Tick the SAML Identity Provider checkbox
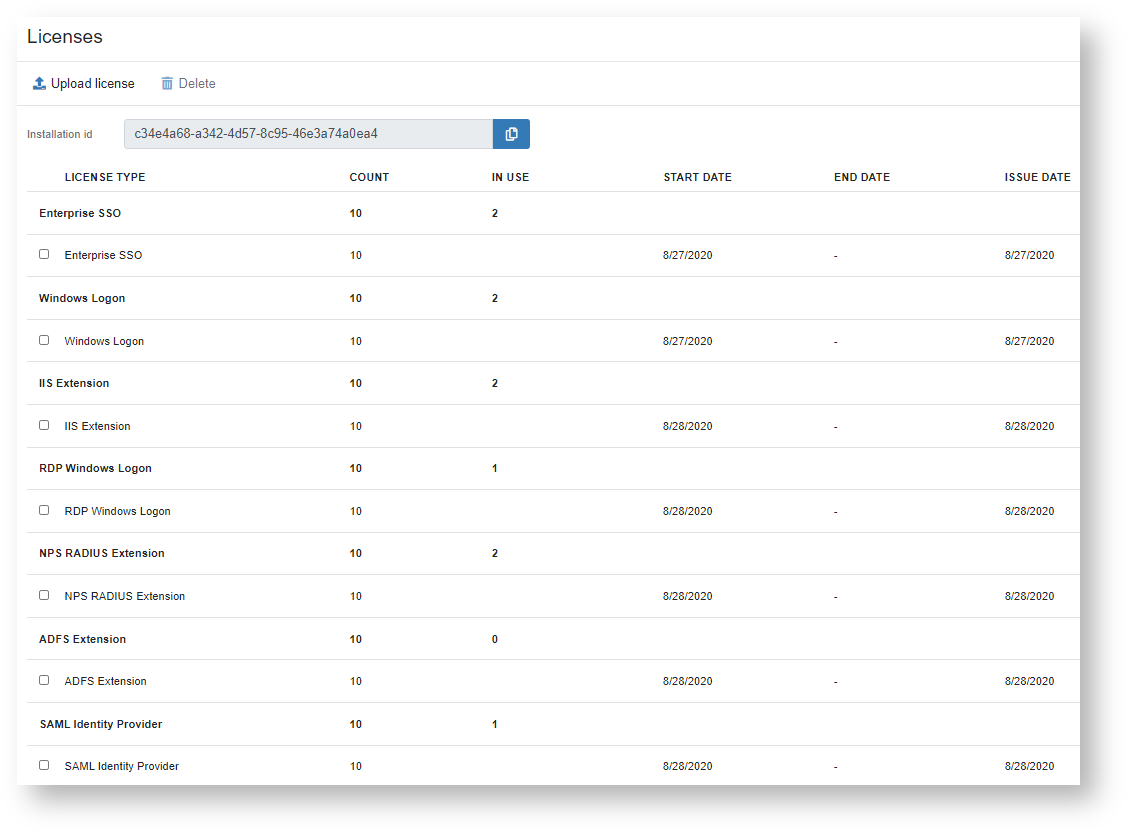Image resolution: width=1128 pixels, height=833 pixels. click(x=44, y=765)
